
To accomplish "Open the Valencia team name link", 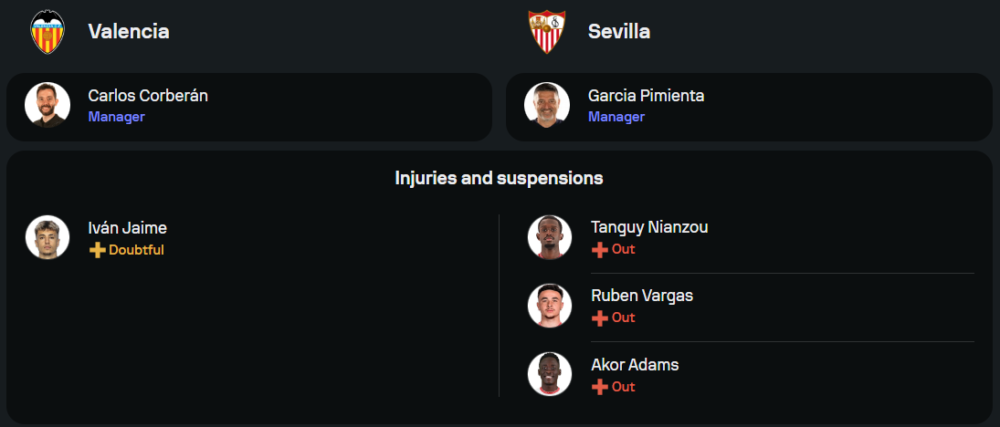I will (x=128, y=32).
